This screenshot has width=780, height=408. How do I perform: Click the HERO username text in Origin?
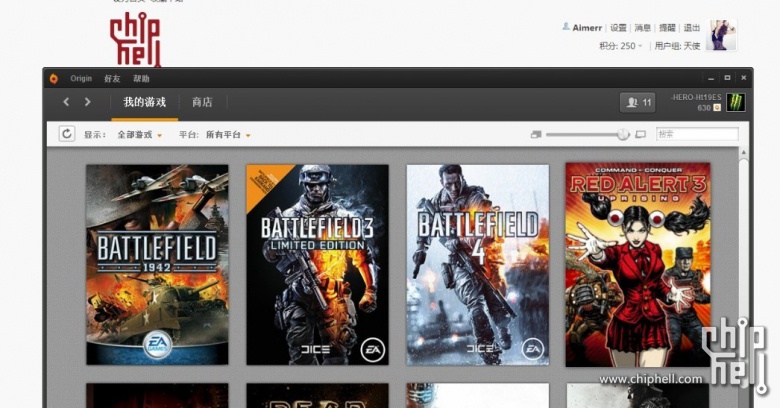point(696,97)
